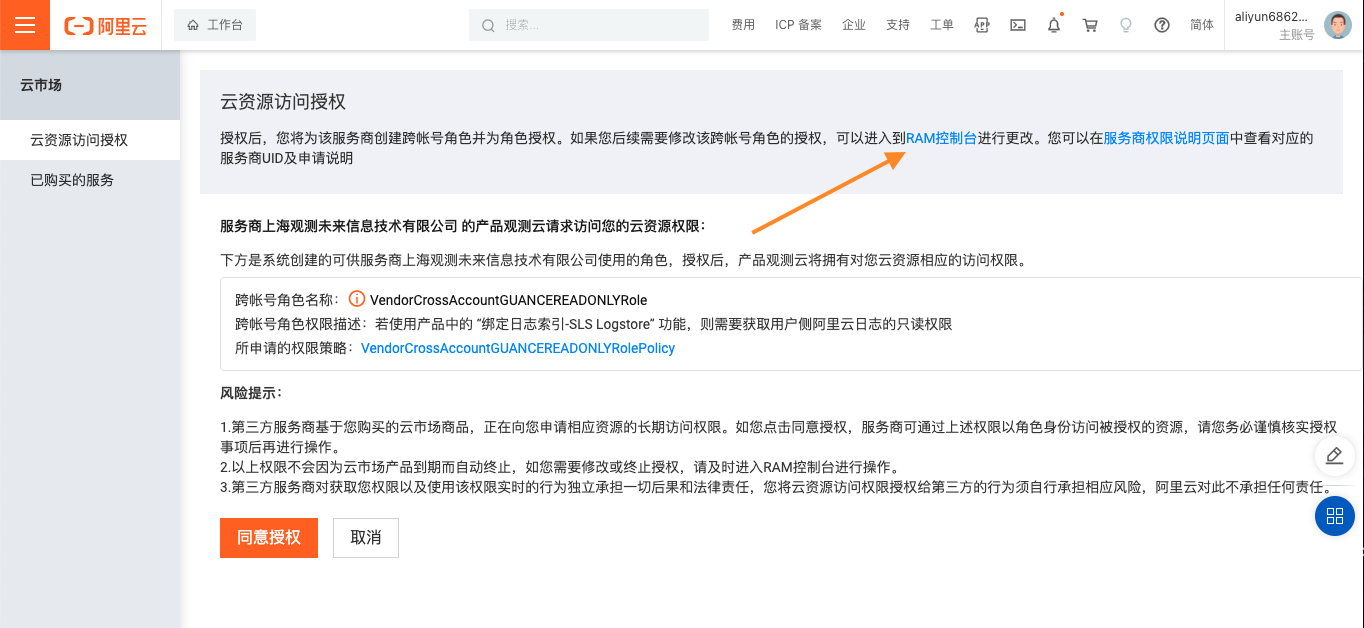Open the notifications bell
This screenshot has height=628, width=1364.
1054,25
